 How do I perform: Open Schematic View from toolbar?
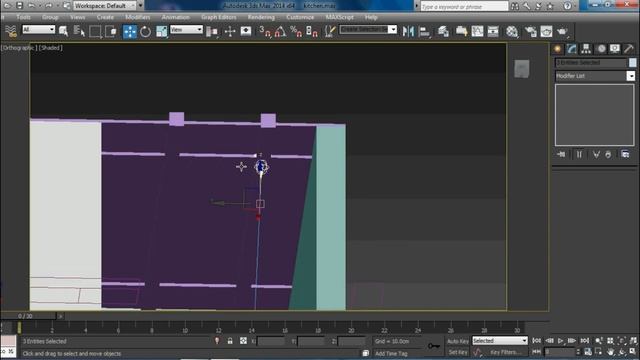(493, 31)
